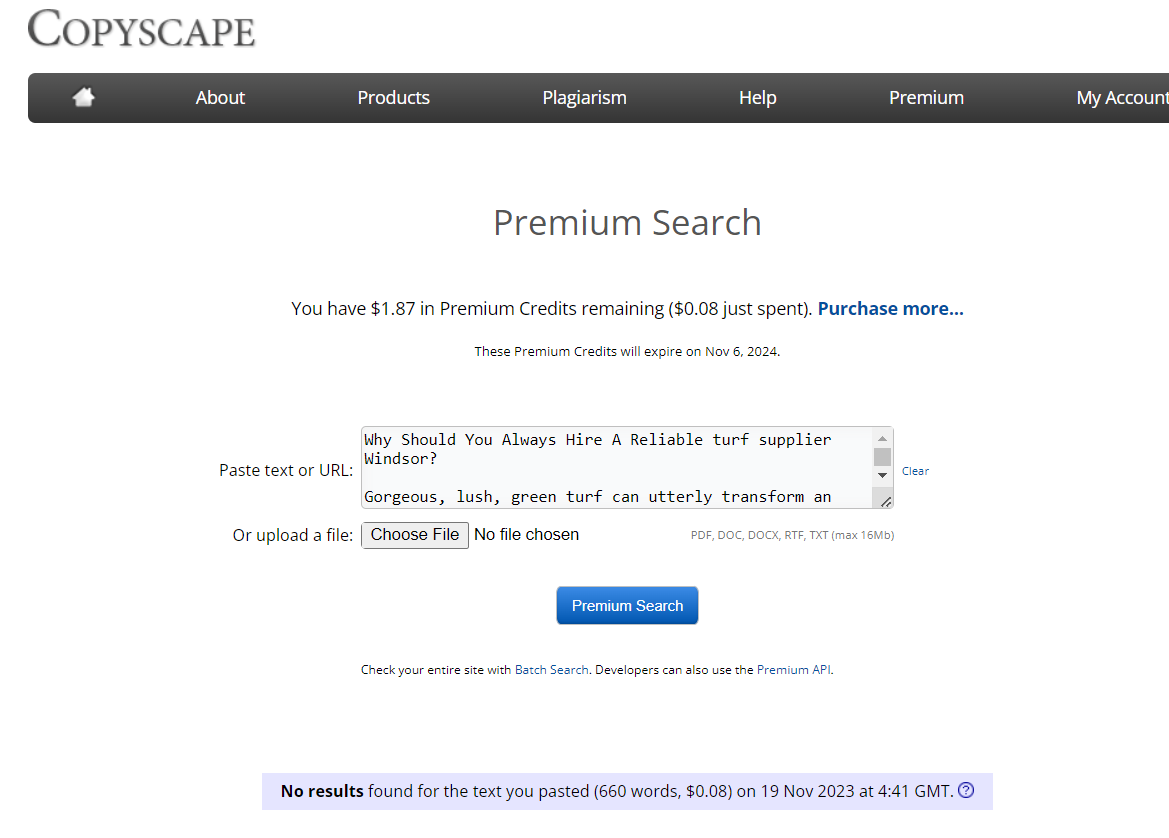This screenshot has height=838, width=1169.
Task: Click the 'No results' message text
Action: click(x=322, y=791)
